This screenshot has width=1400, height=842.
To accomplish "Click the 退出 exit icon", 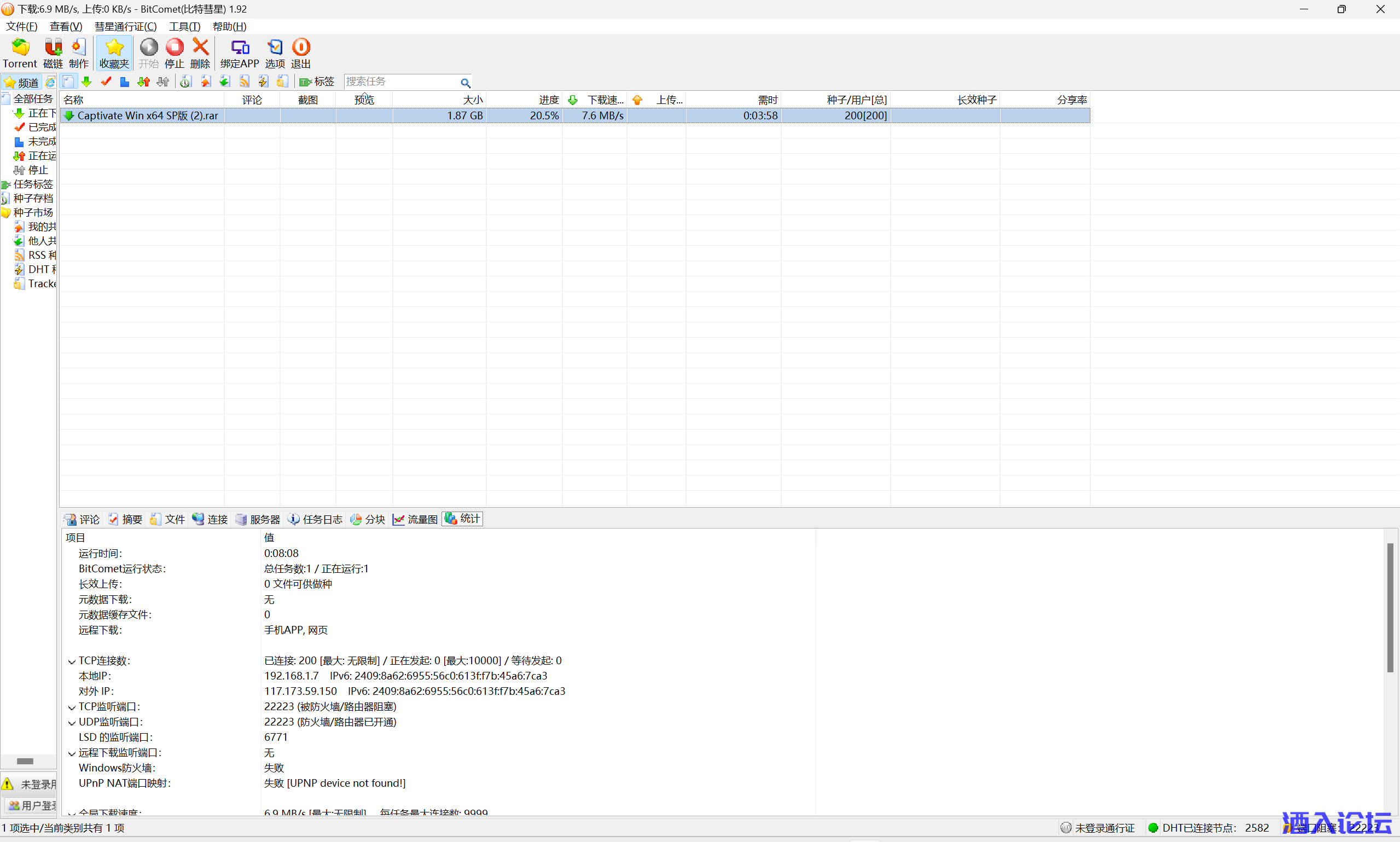I will (301, 48).
